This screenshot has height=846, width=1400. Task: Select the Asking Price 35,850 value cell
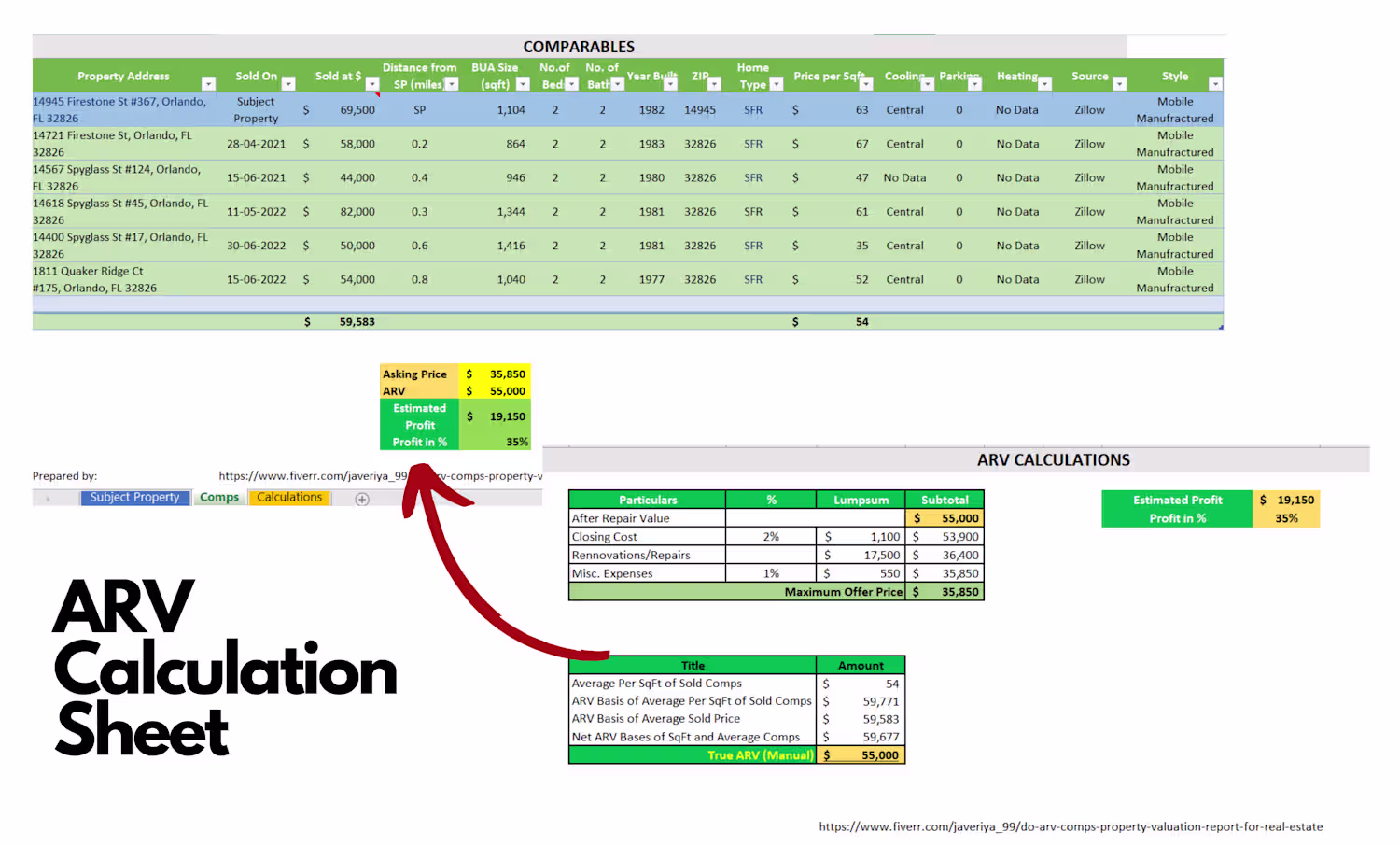496,374
